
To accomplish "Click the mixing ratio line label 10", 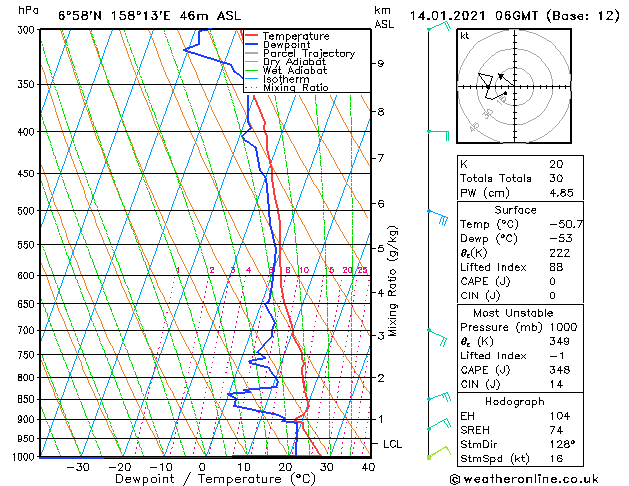I will 304,270.
